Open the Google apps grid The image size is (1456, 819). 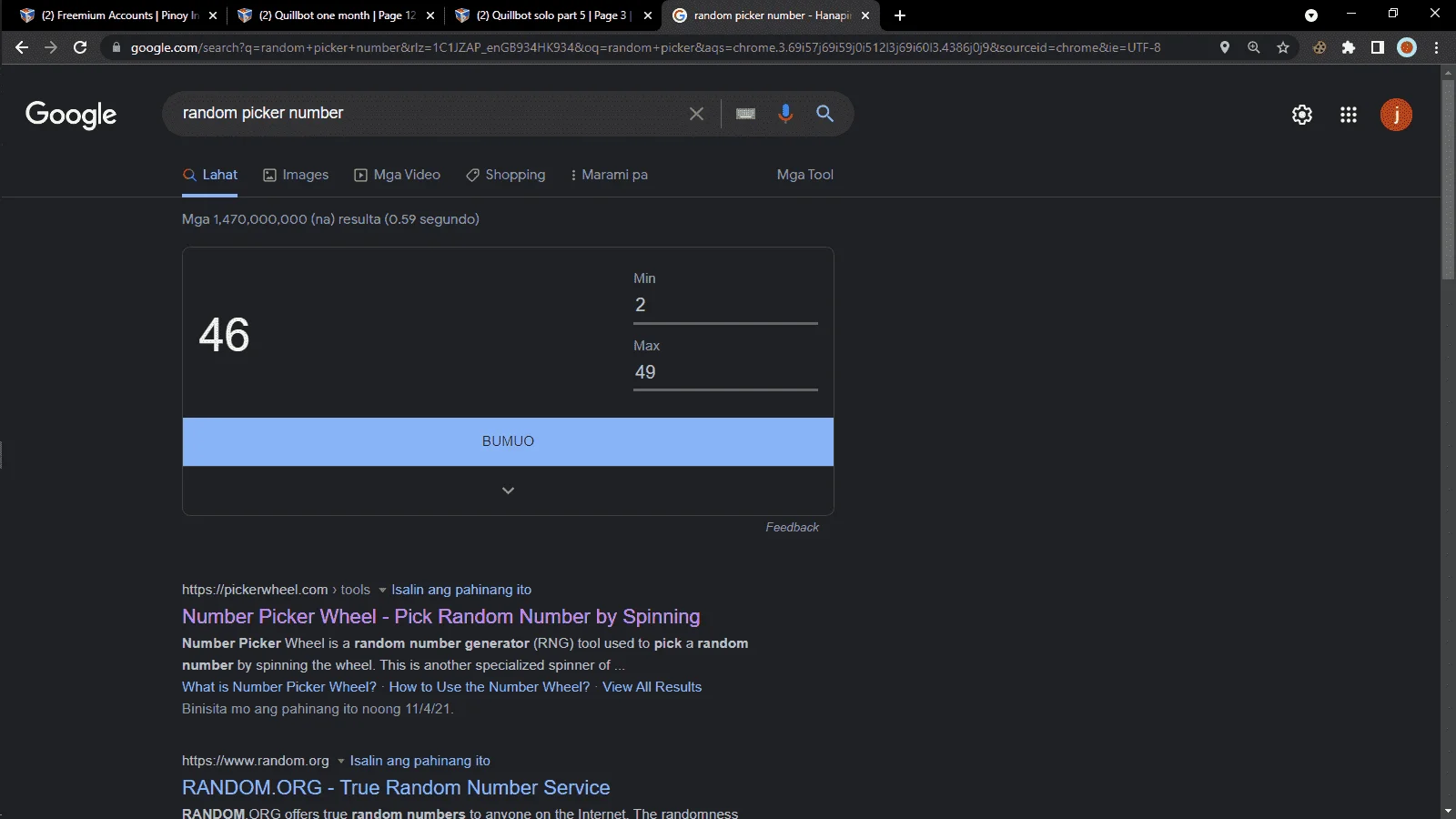click(1349, 115)
